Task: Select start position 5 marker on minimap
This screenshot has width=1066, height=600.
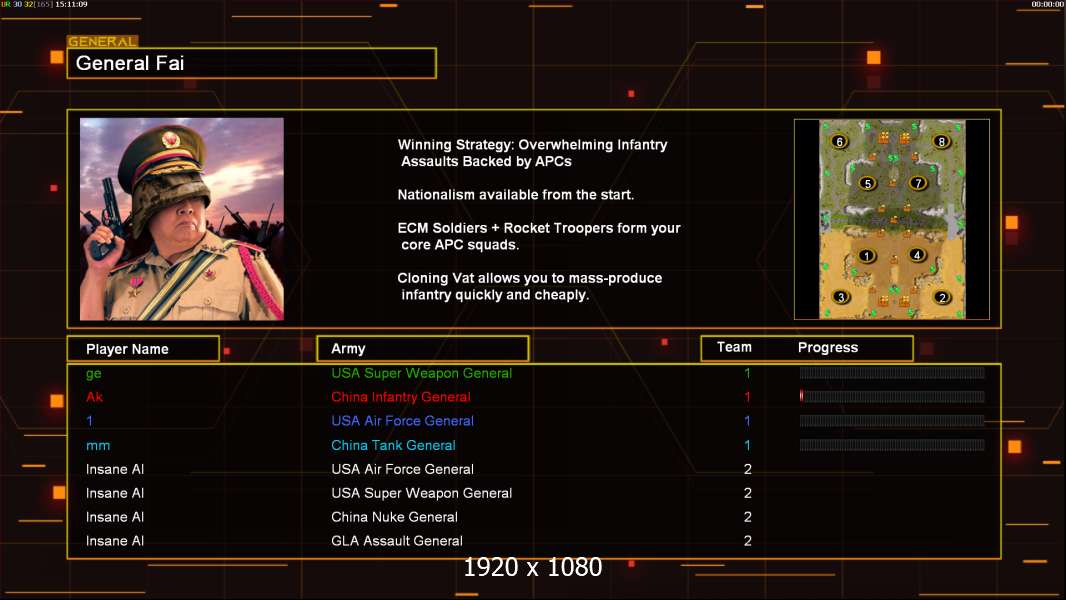Action: [867, 183]
